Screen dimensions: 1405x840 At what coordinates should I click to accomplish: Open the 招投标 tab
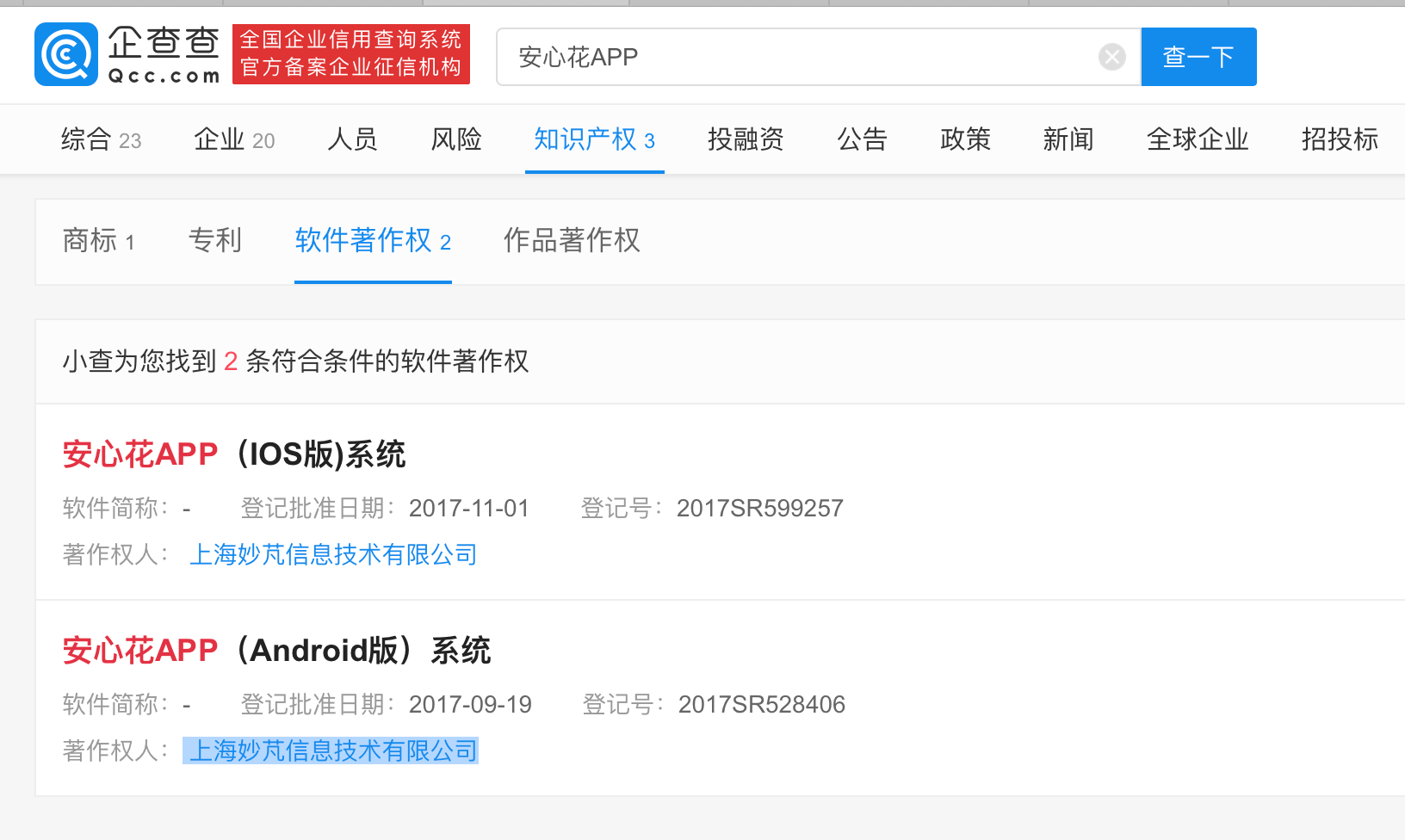click(x=1340, y=139)
